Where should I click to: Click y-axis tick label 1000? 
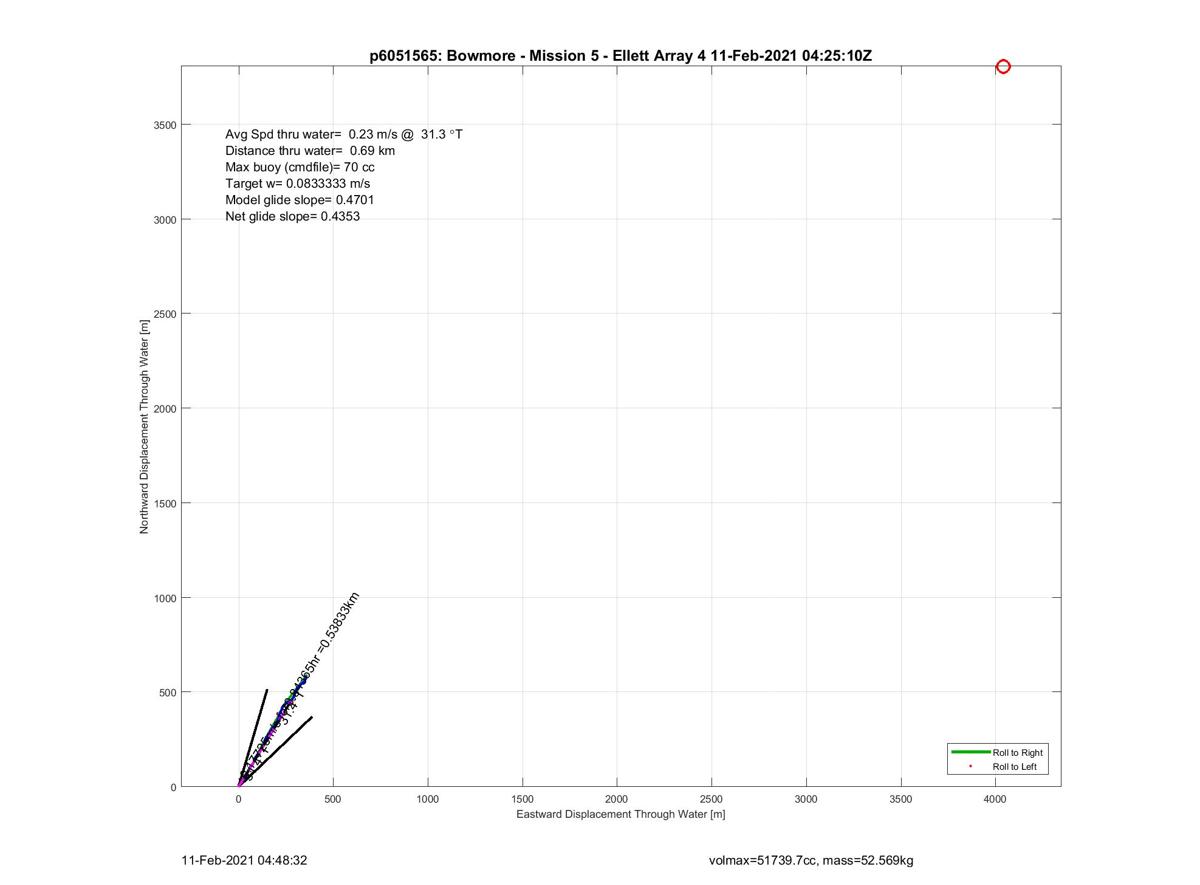click(x=164, y=598)
